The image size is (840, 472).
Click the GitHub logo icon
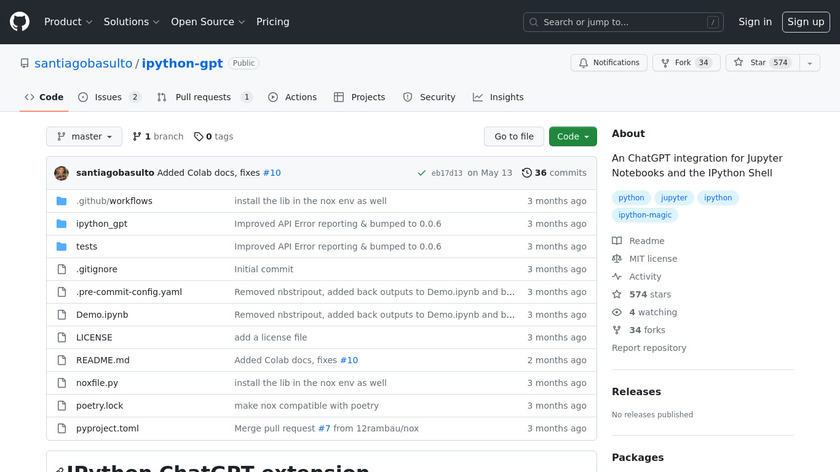20,22
